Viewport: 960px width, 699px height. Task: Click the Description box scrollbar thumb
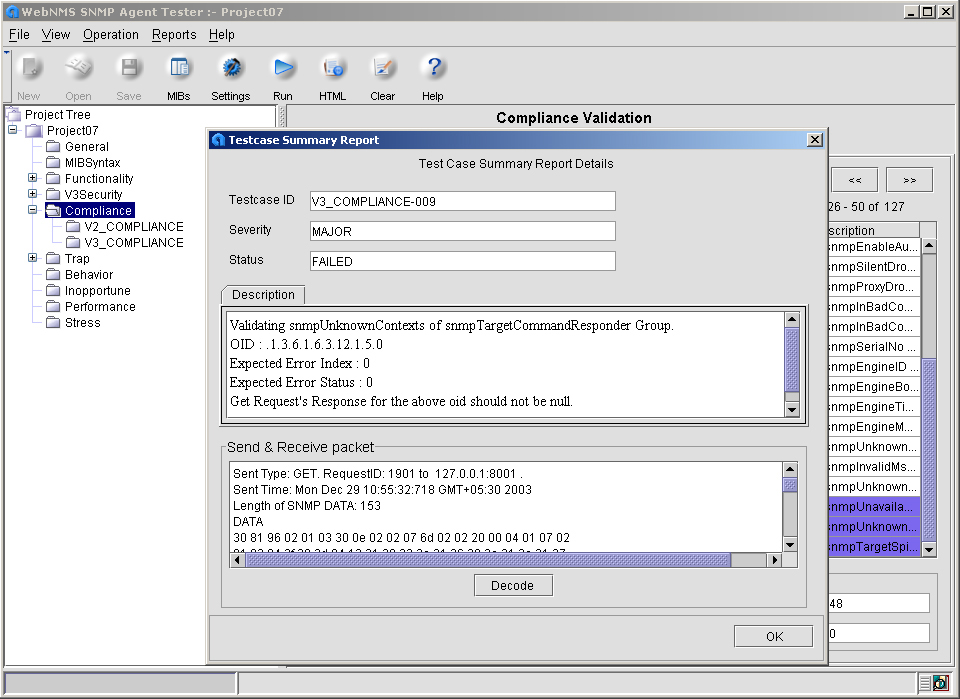(792, 359)
